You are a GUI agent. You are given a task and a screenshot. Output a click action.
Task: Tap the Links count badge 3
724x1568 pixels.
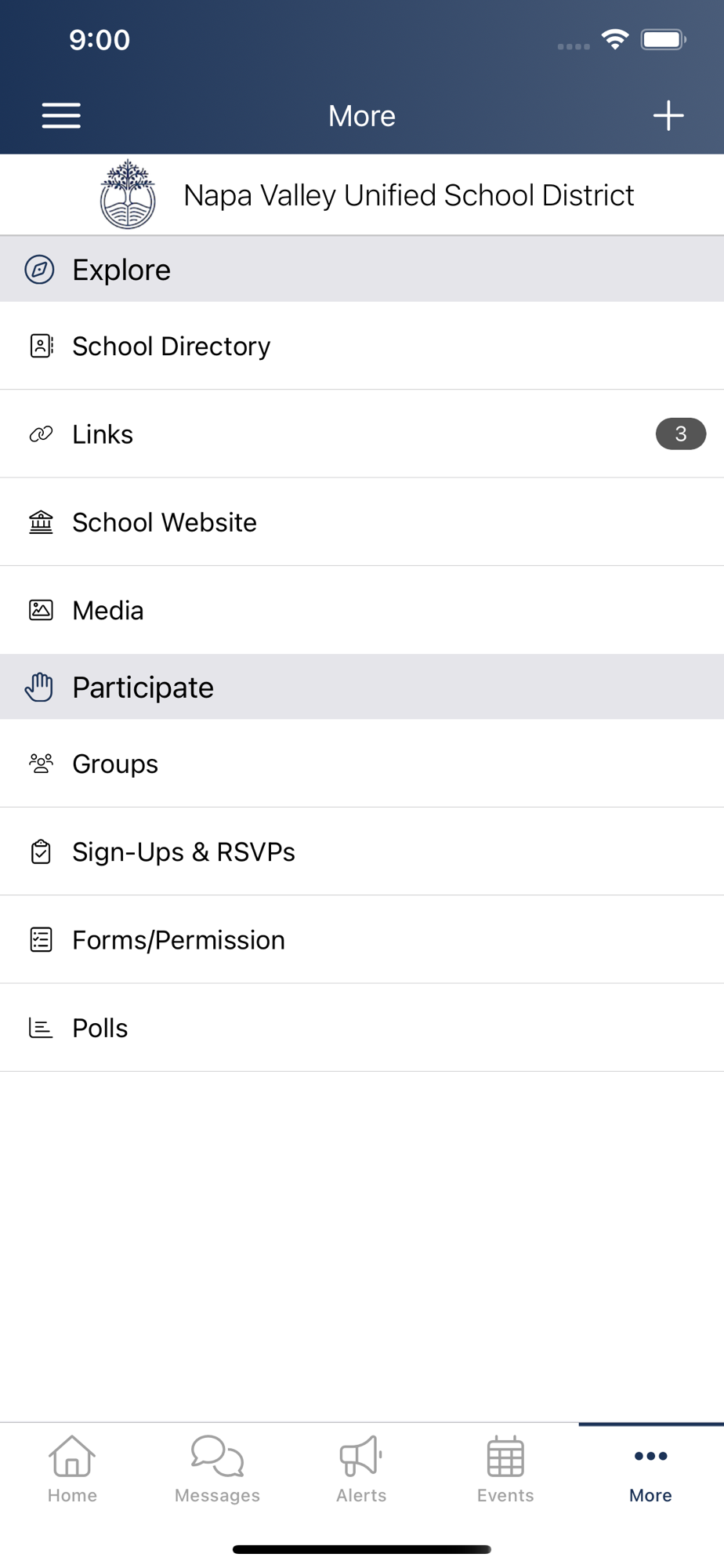(681, 434)
